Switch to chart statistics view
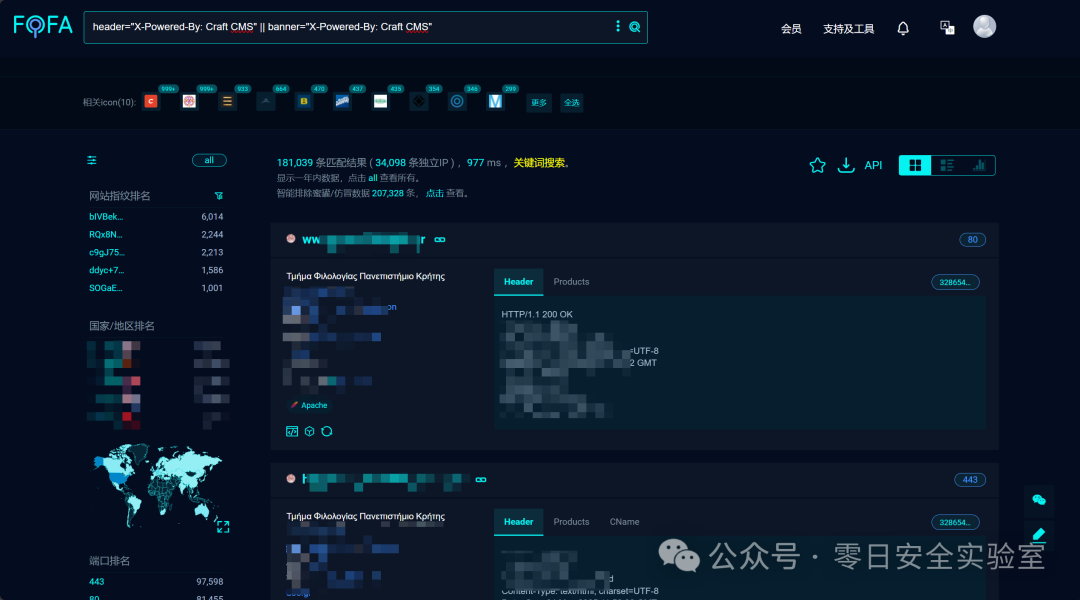 979,165
